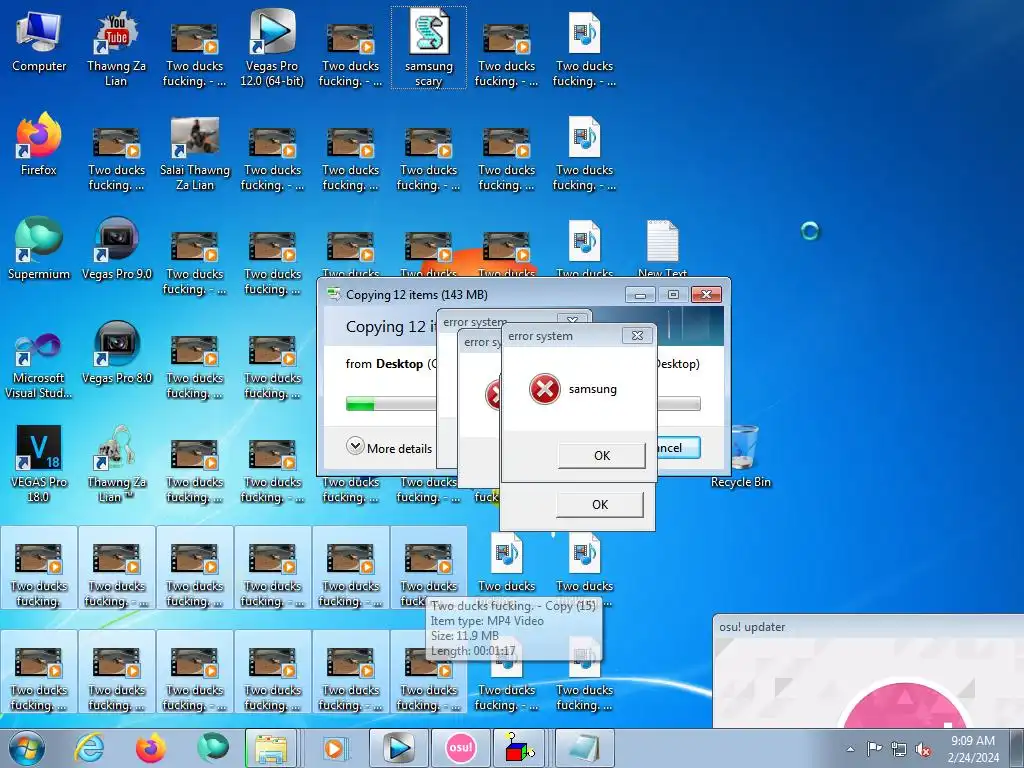Image resolution: width=1024 pixels, height=768 pixels.
Task: Select the New Text document icon
Action: point(662,248)
